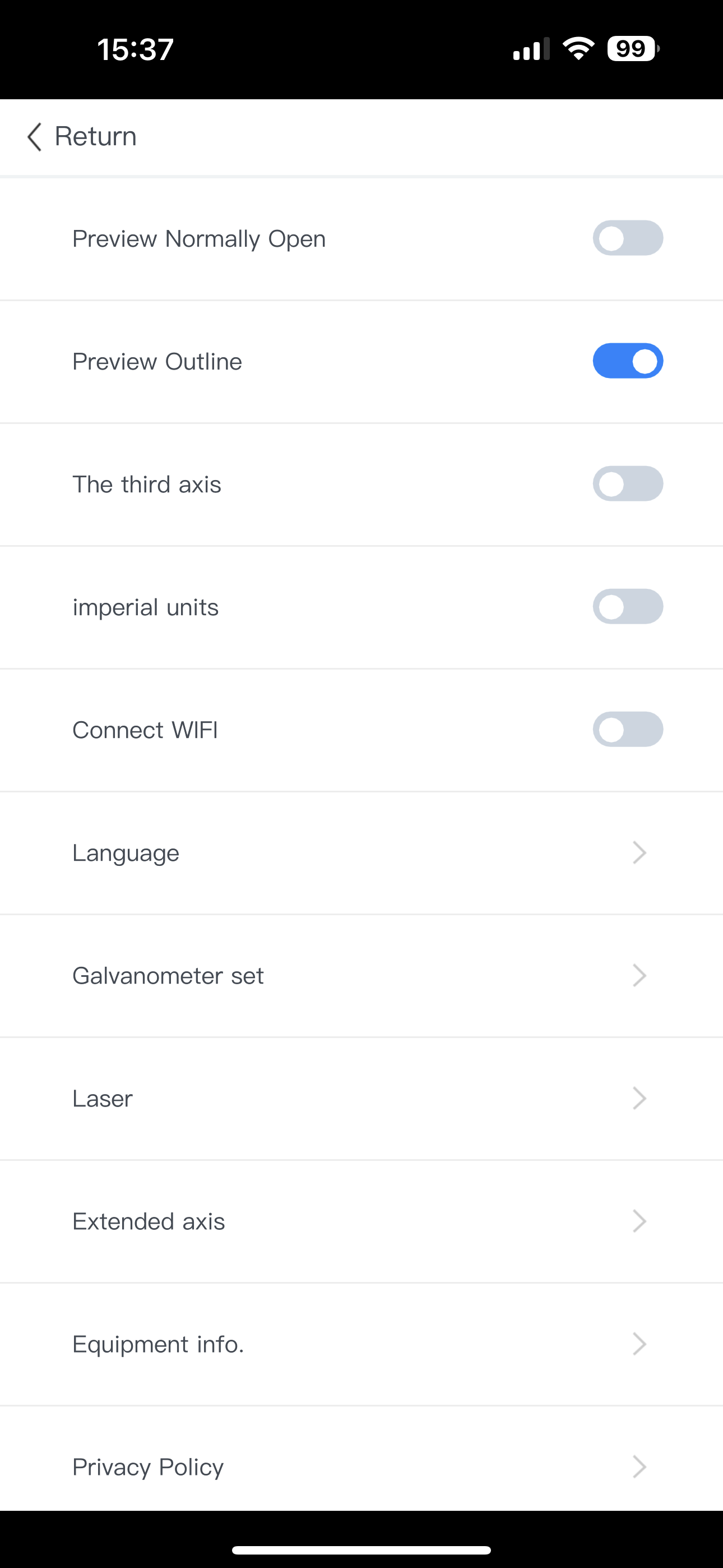Enable the Preview Normally Open switch
Image resolution: width=723 pixels, height=1568 pixels.
[x=628, y=238]
